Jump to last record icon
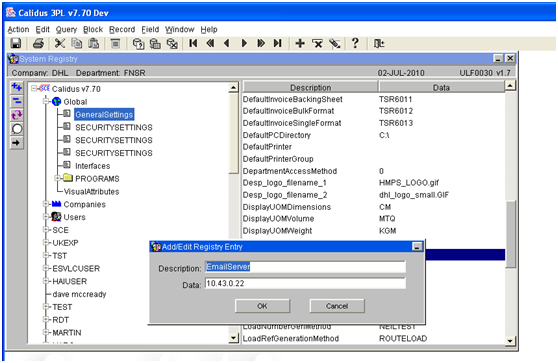 278,43
